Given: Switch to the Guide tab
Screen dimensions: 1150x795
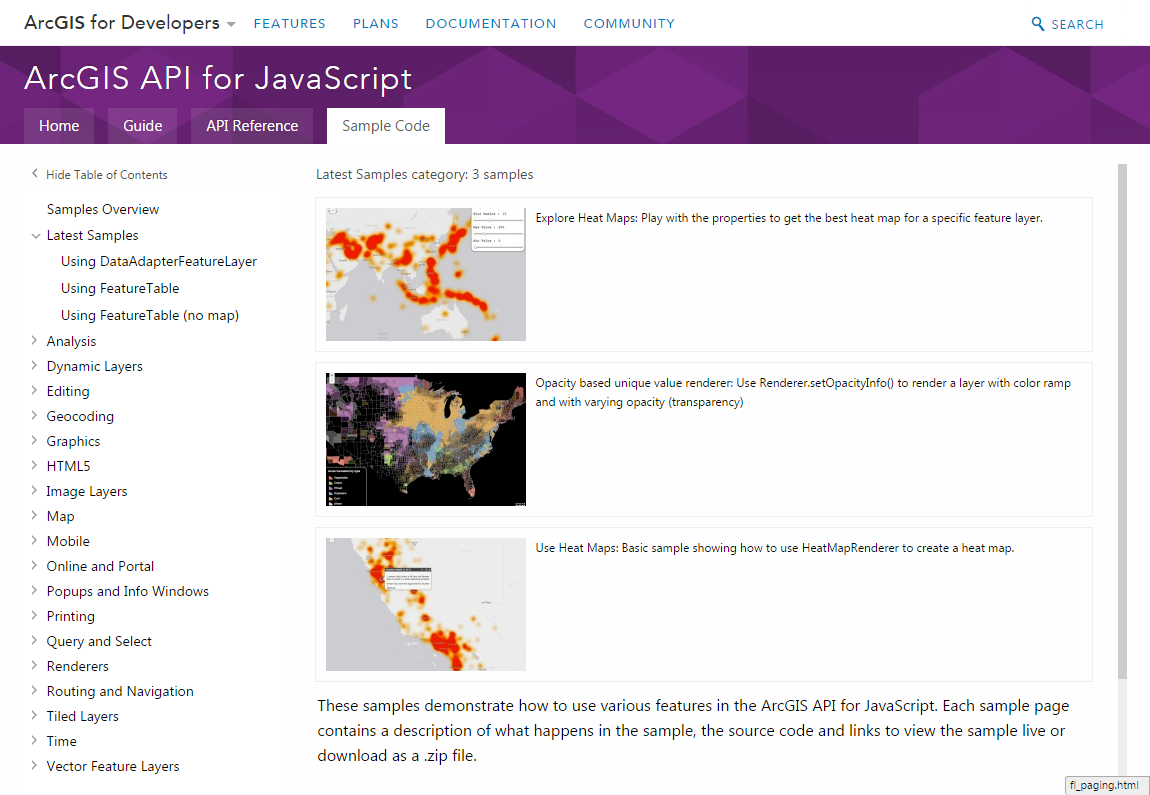Looking at the screenshot, I should tap(142, 126).
